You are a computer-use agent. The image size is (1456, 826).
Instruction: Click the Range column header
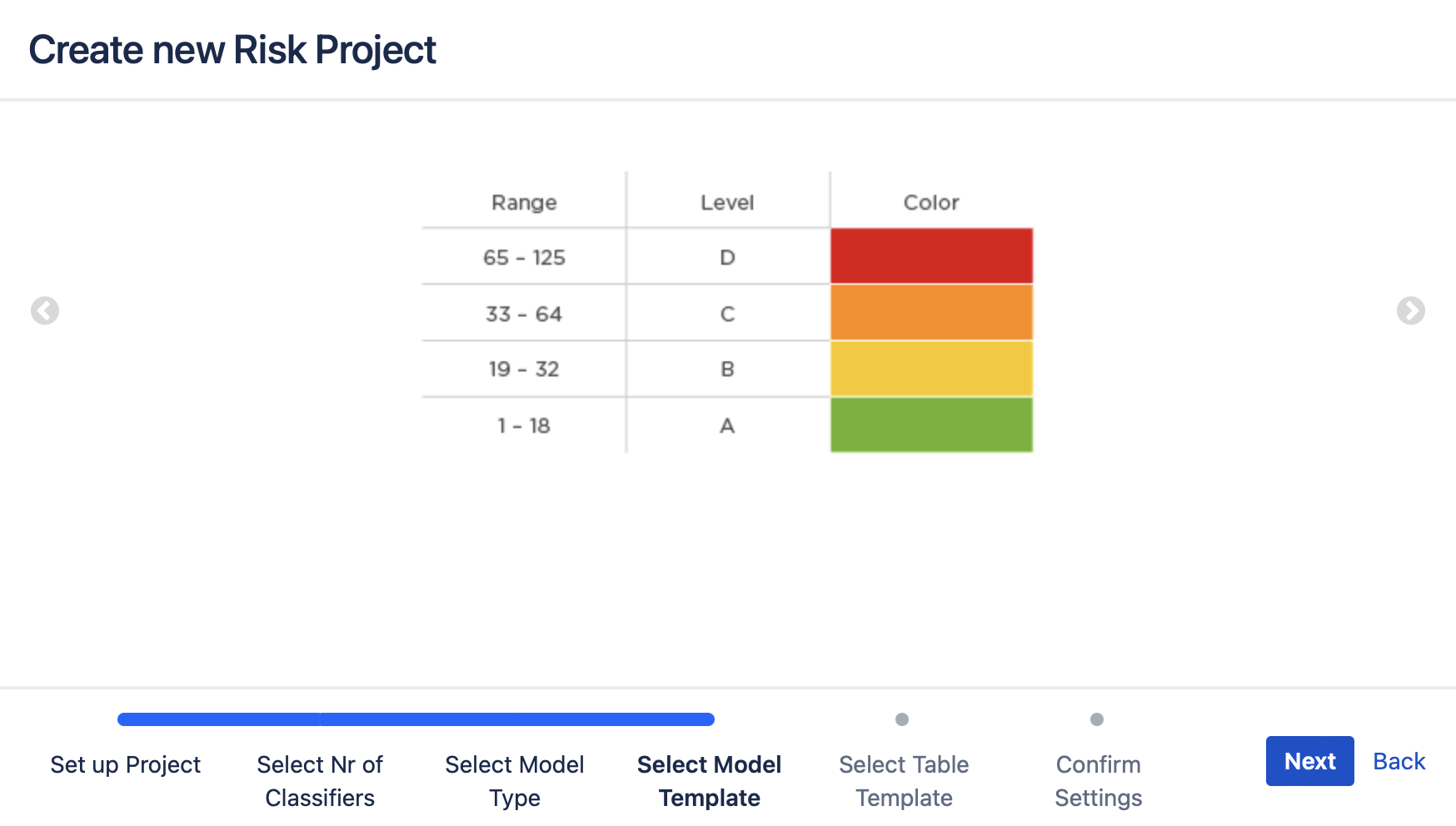coord(524,202)
